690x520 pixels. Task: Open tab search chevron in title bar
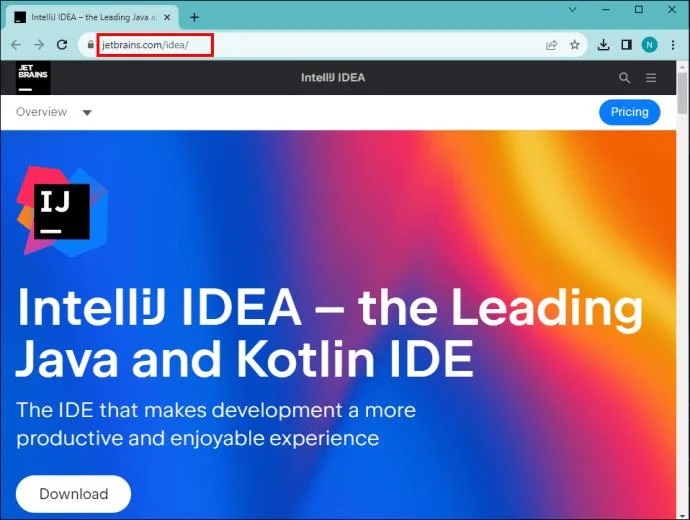[x=573, y=9]
